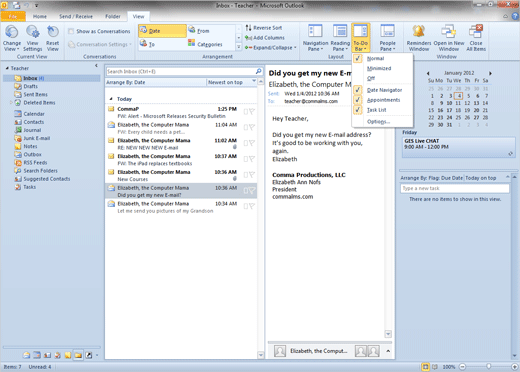Switch to the Folder tab

113,16
